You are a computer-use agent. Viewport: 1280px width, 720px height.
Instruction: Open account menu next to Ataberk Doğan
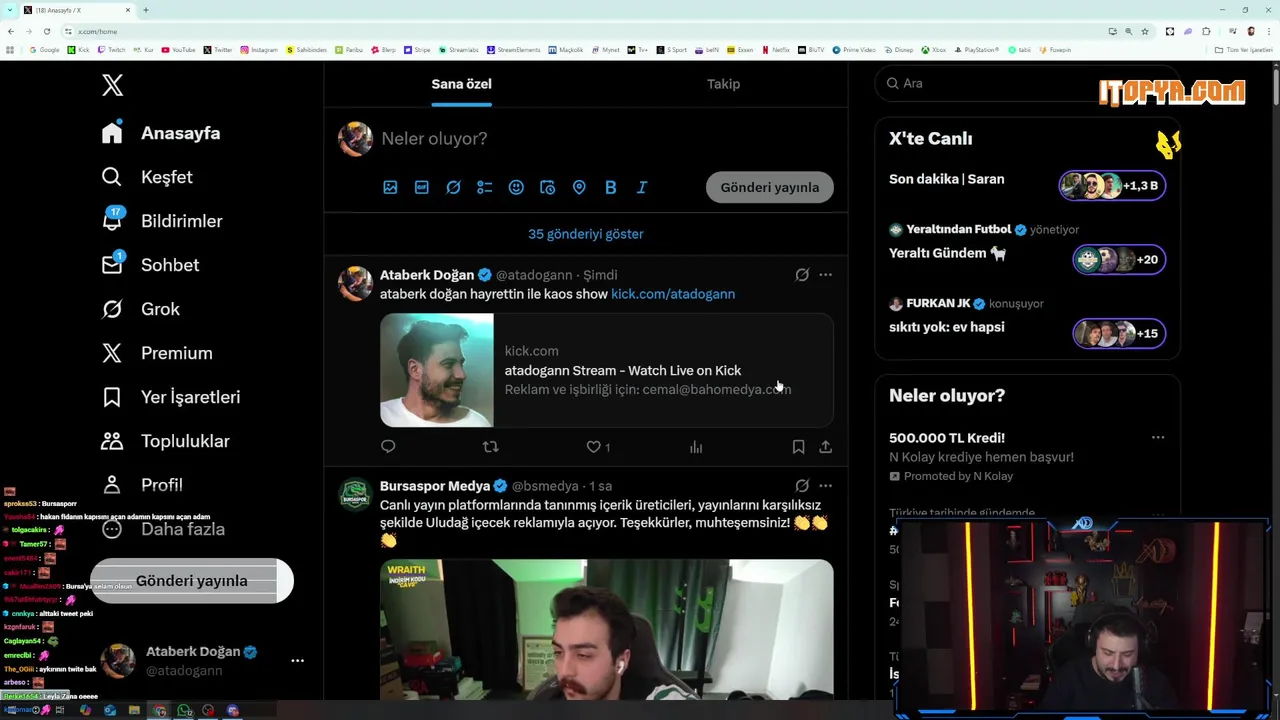tap(297, 661)
